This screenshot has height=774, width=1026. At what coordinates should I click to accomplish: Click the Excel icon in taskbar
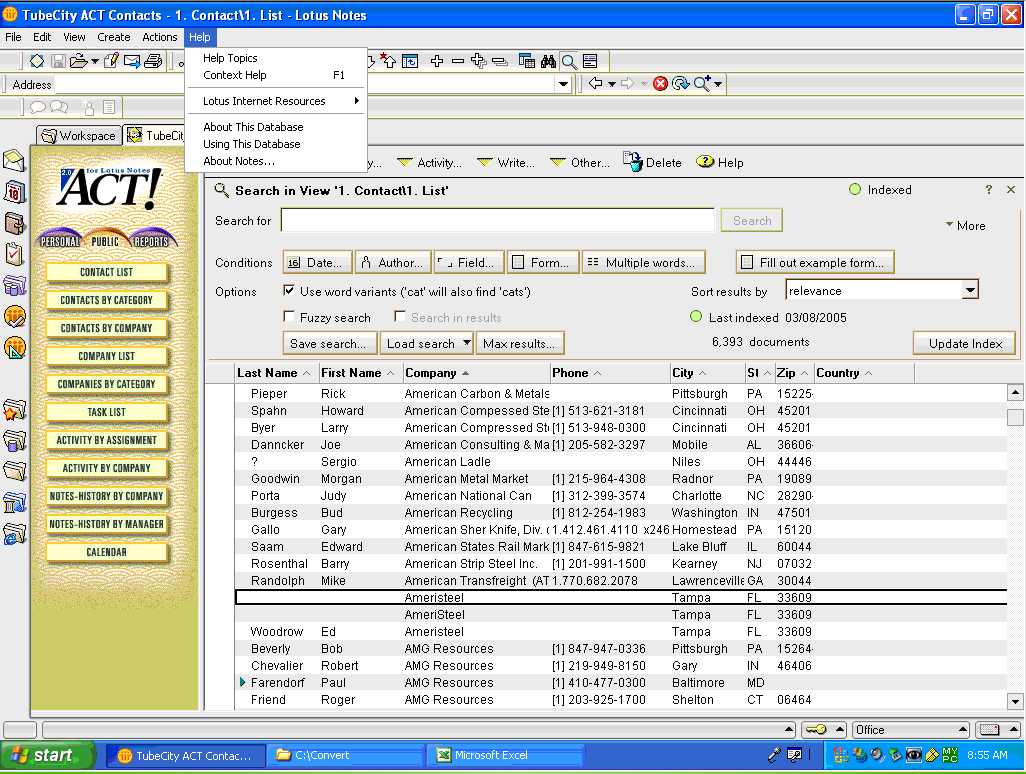[x=444, y=755]
